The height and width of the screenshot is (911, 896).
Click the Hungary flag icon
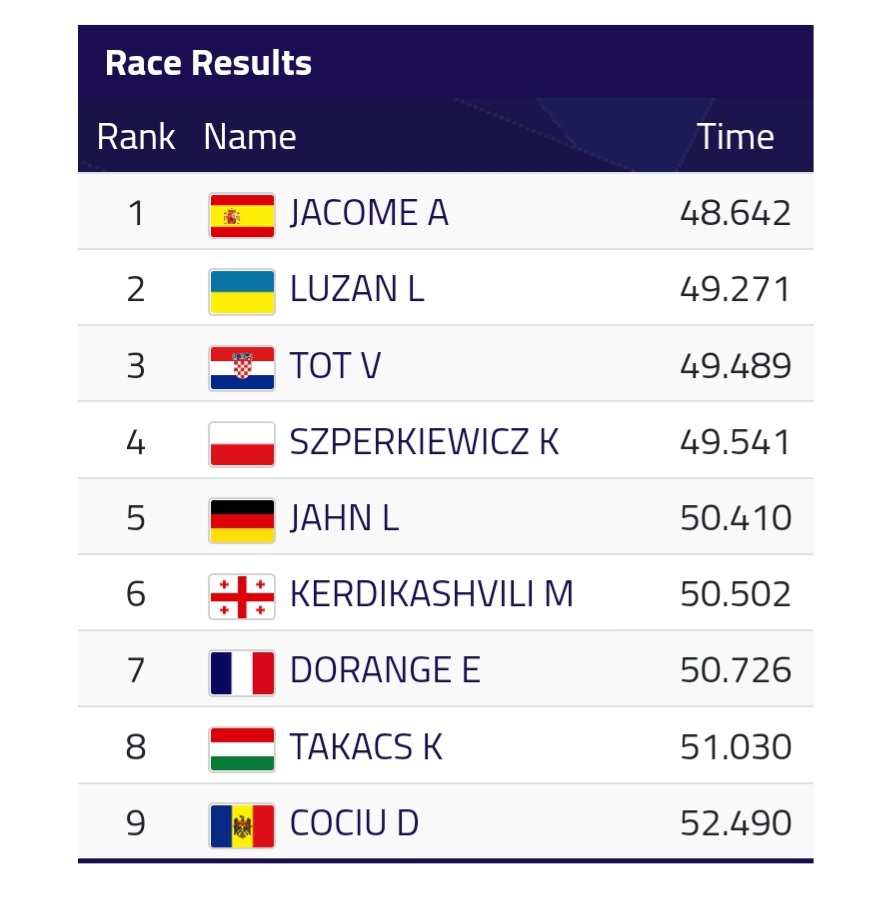pyautogui.click(x=242, y=748)
